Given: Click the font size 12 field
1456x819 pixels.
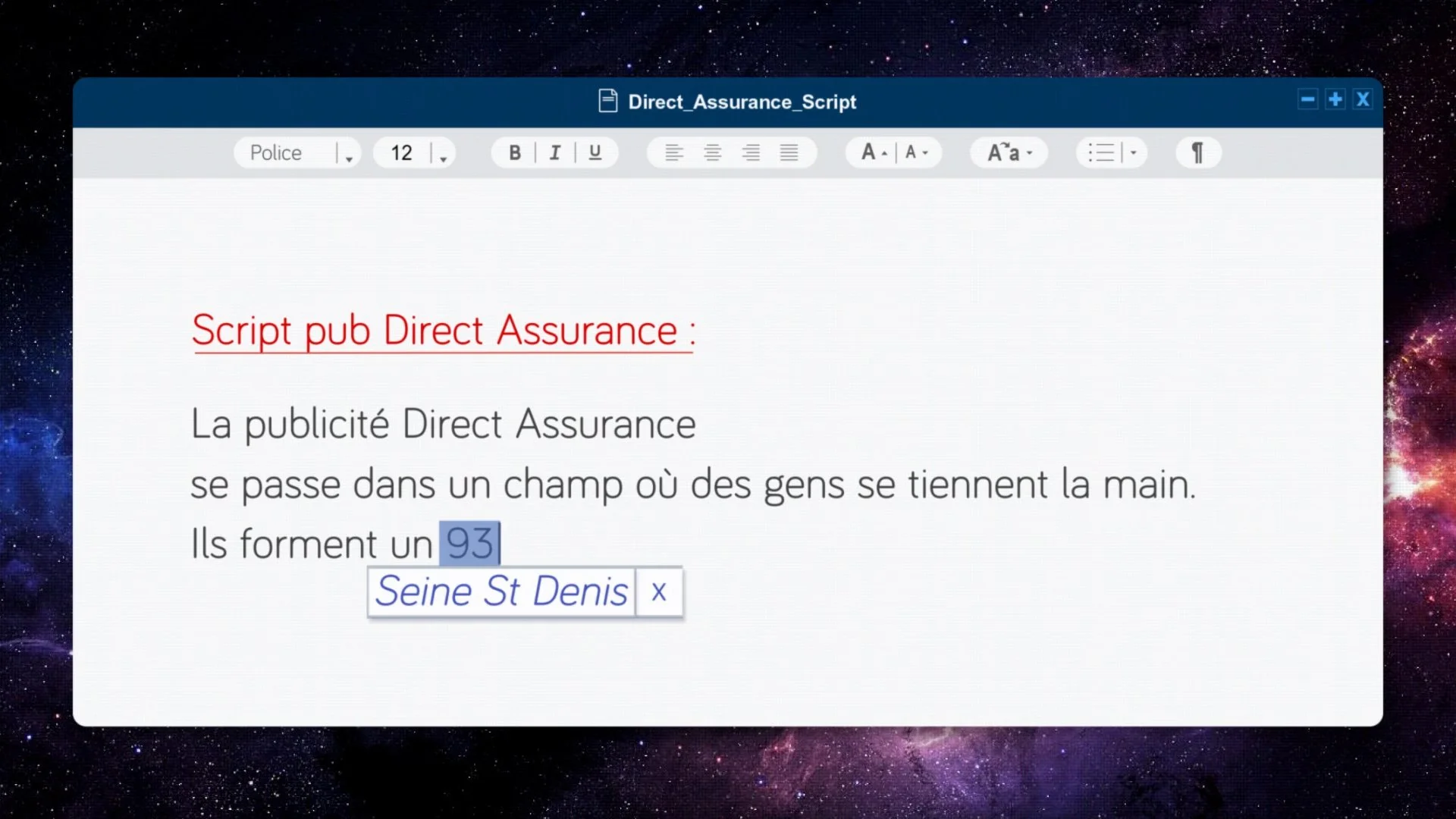Looking at the screenshot, I should (402, 152).
